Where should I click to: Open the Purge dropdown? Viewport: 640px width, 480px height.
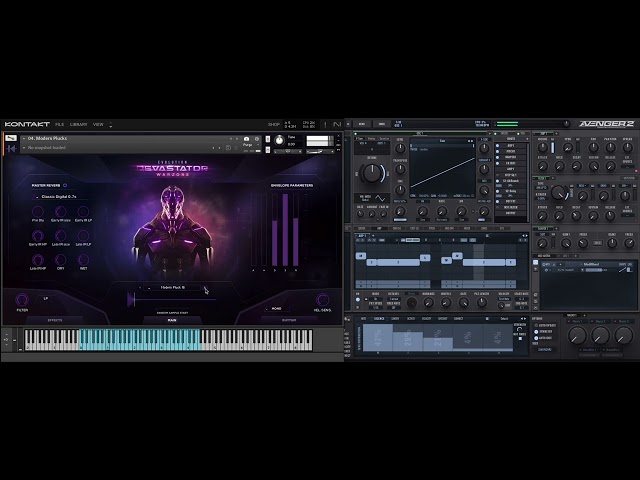click(250, 145)
